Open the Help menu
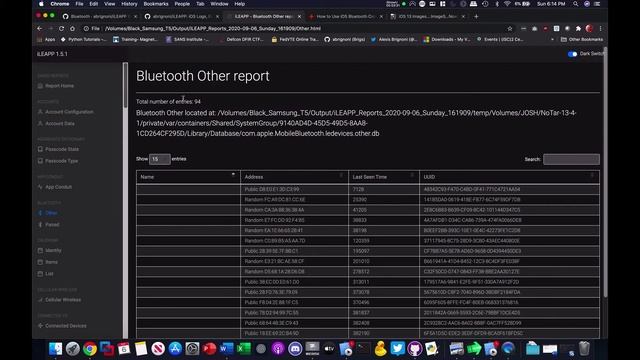Viewport: 640px width, 360px height. point(240,4)
